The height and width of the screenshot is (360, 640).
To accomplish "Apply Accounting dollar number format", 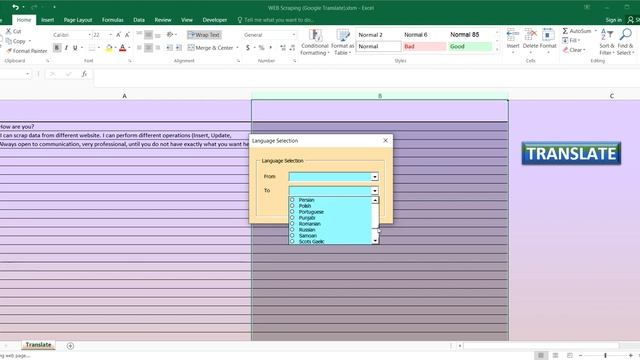I will pos(247,48).
